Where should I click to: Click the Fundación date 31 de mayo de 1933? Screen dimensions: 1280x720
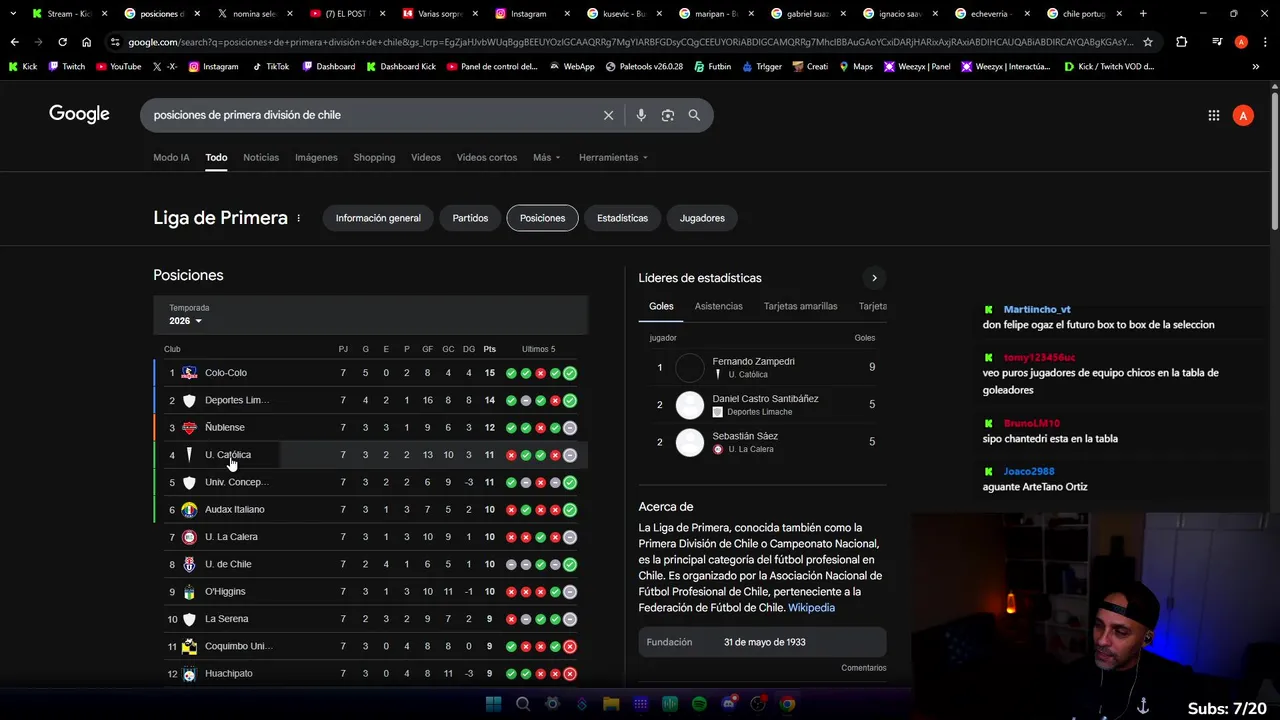(765, 642)
